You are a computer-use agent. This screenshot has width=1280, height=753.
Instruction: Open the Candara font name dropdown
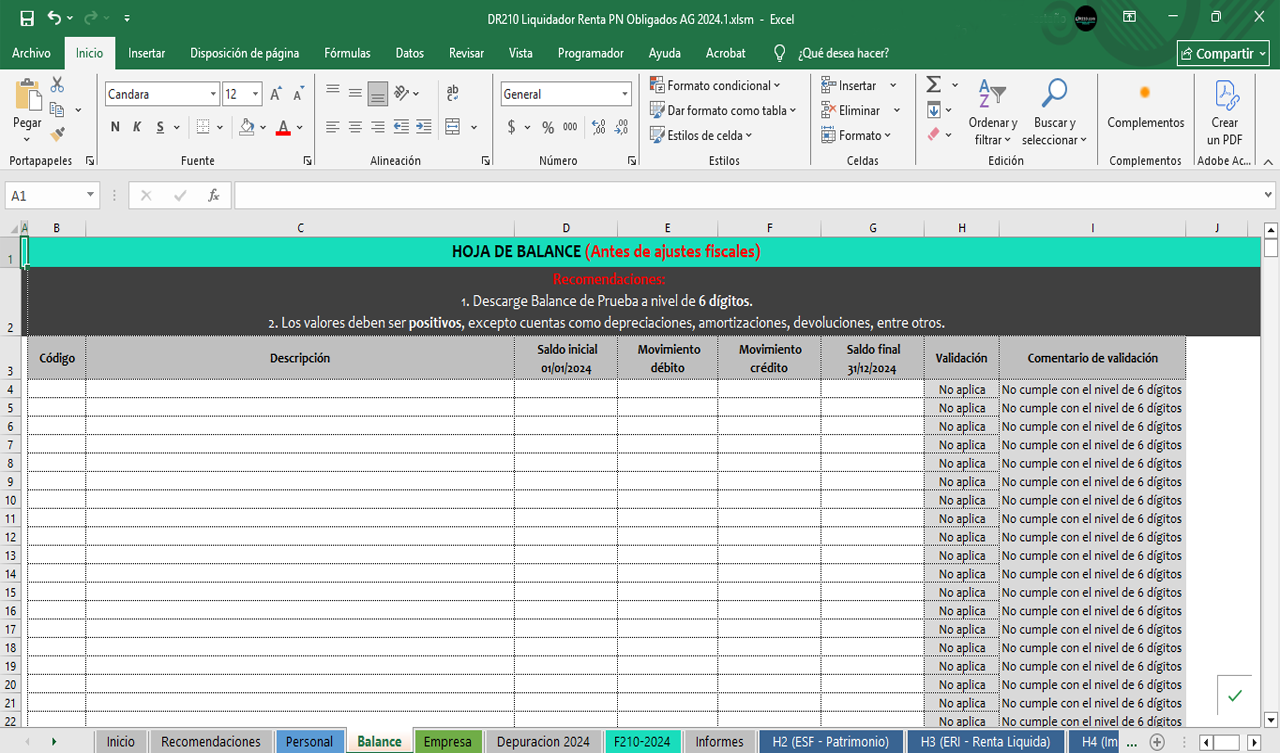[213, 94]
